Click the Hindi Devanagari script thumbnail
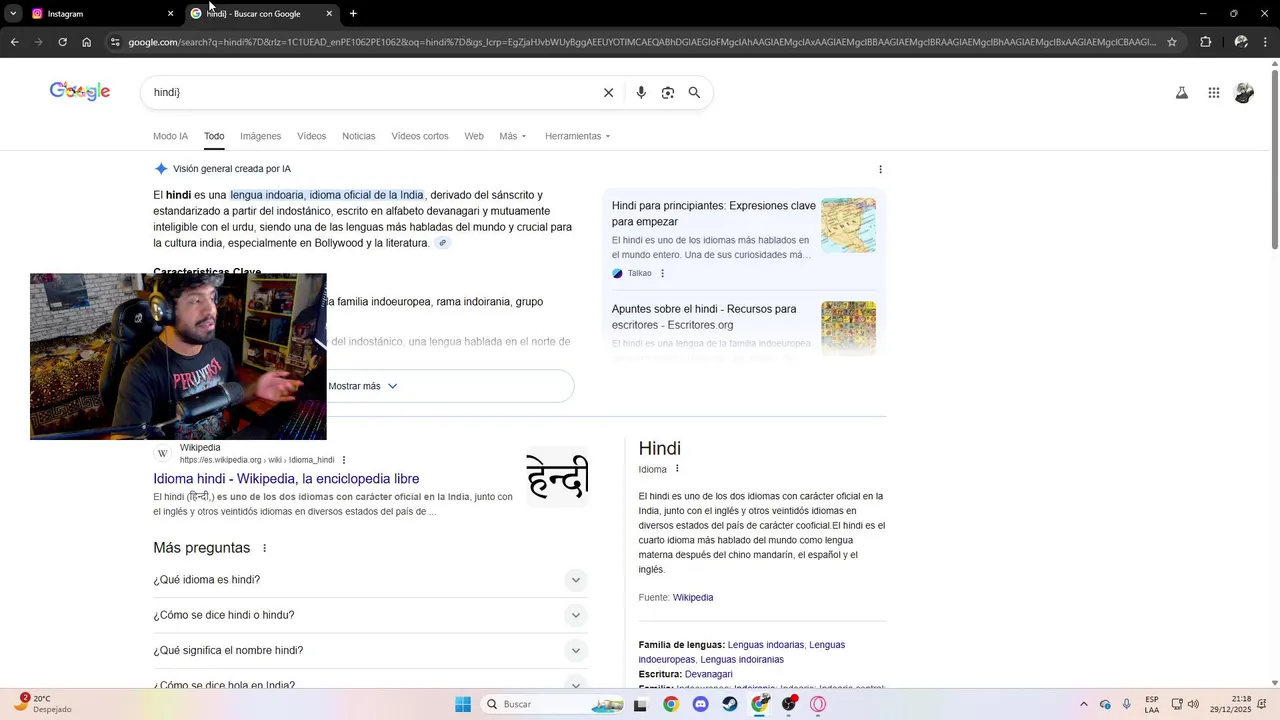The image size is (1280, 720). tap(557, 477)
